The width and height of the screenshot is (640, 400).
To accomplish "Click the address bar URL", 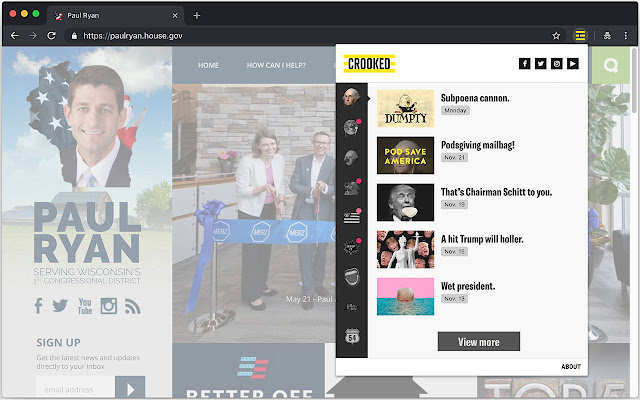I will point(133,36).
